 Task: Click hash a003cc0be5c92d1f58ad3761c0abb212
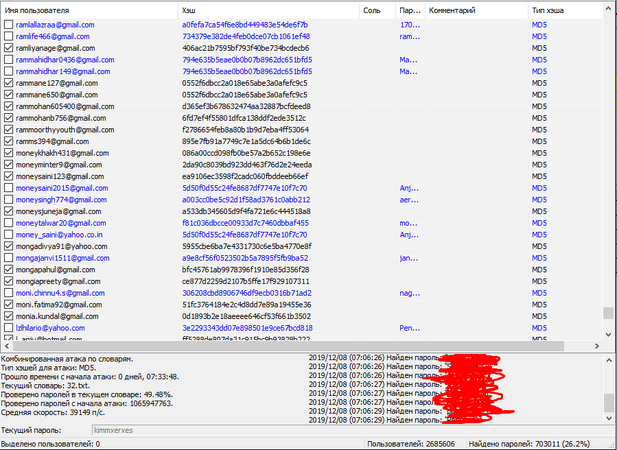[246, 200]
